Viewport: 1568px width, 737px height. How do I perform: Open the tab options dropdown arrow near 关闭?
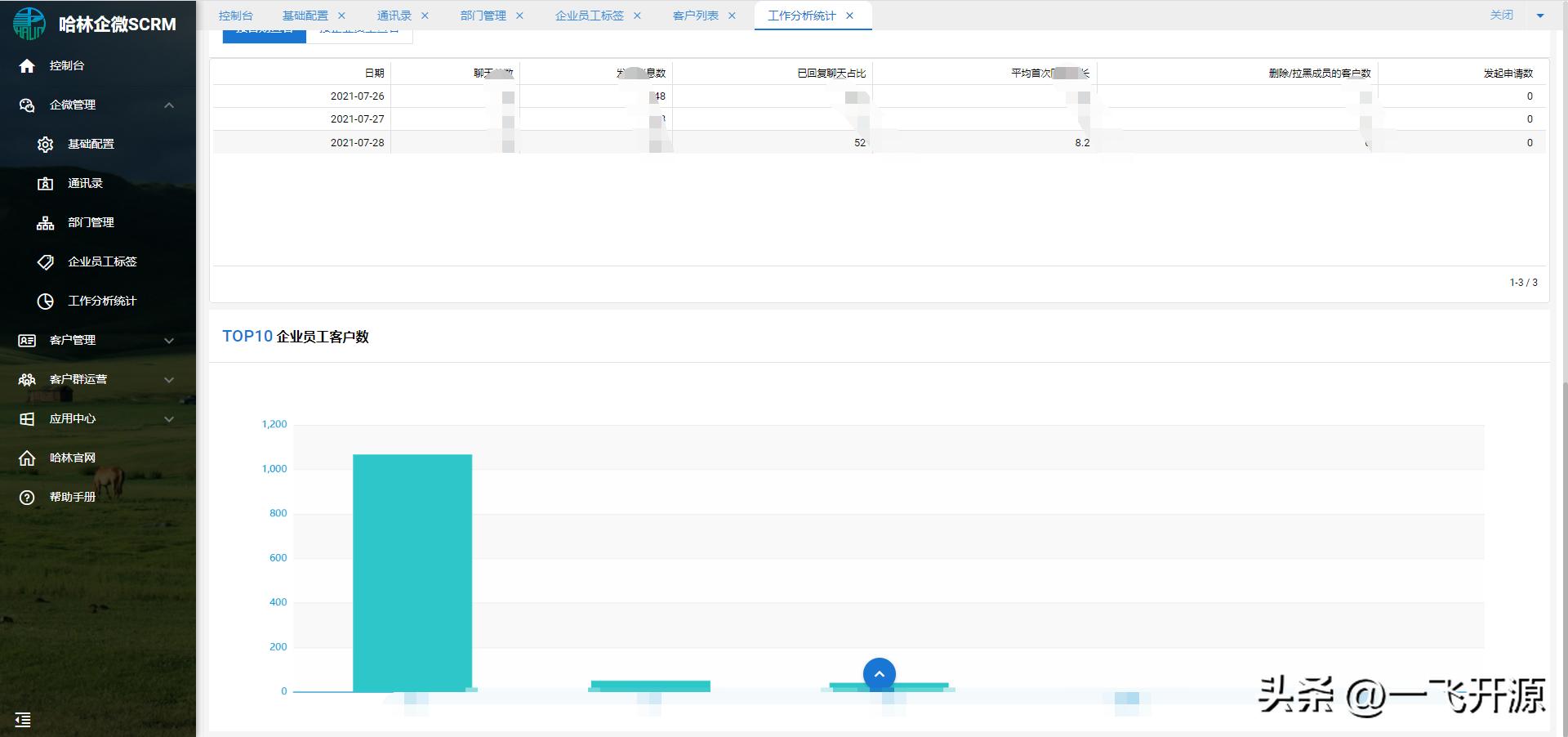[1540, 16]
